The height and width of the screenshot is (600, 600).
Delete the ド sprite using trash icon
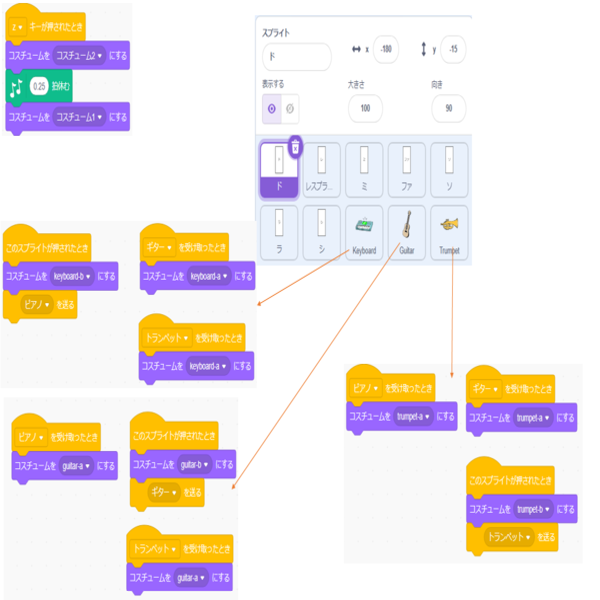click(x=295, y=147)
